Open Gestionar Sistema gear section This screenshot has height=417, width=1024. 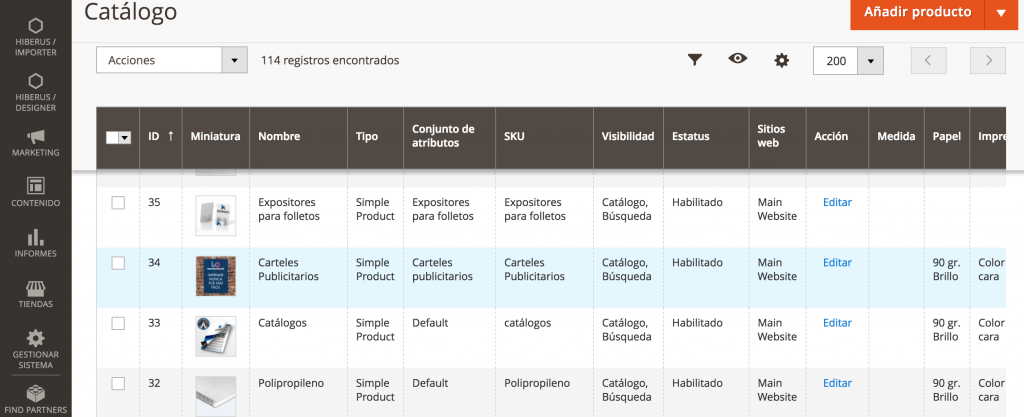click(x=36, y=349)
